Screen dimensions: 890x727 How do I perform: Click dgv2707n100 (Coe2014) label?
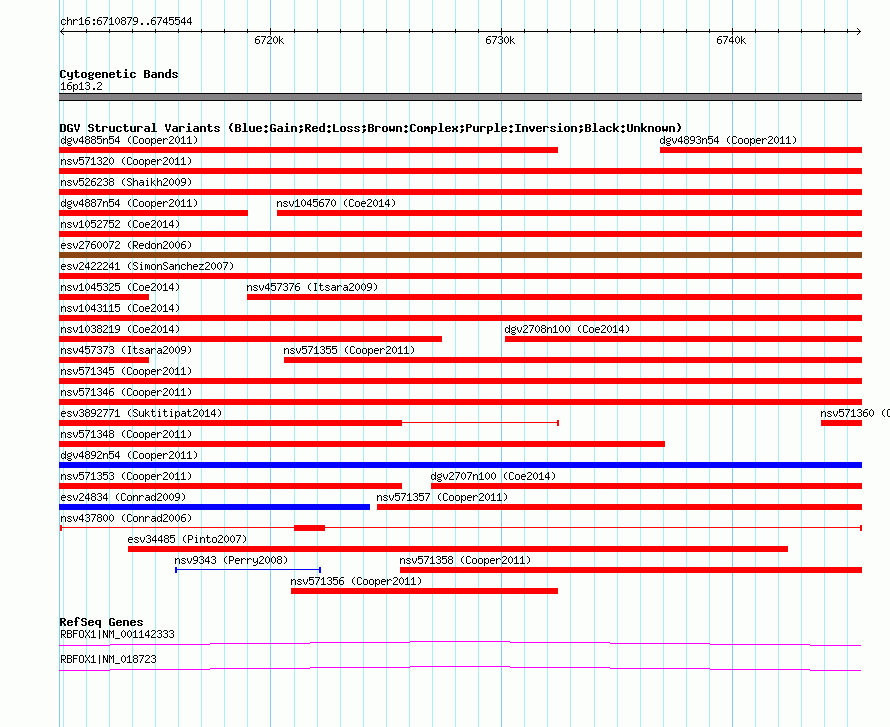(x=493, y=476)
